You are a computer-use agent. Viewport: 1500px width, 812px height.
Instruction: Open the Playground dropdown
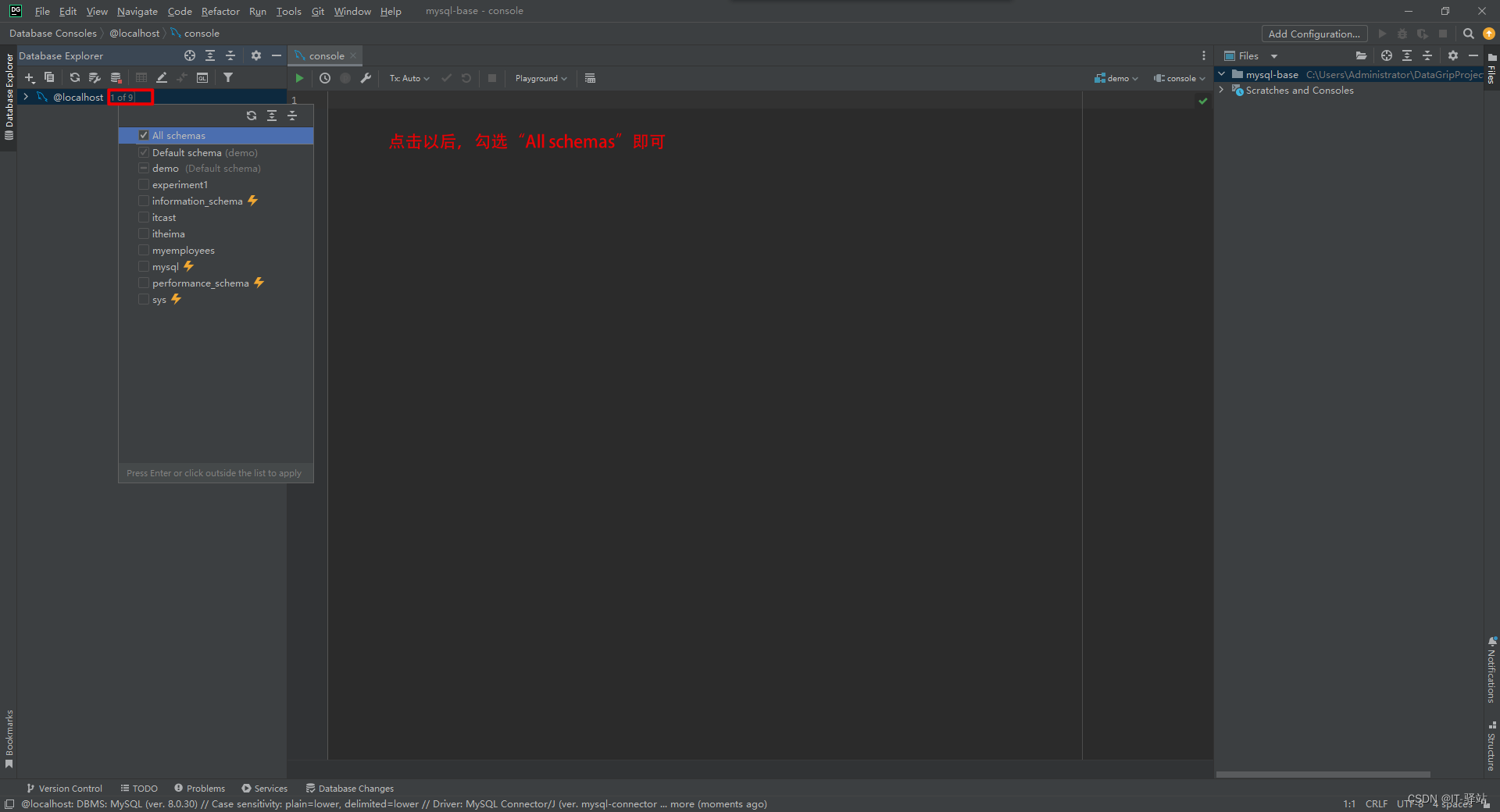[540, 78]
